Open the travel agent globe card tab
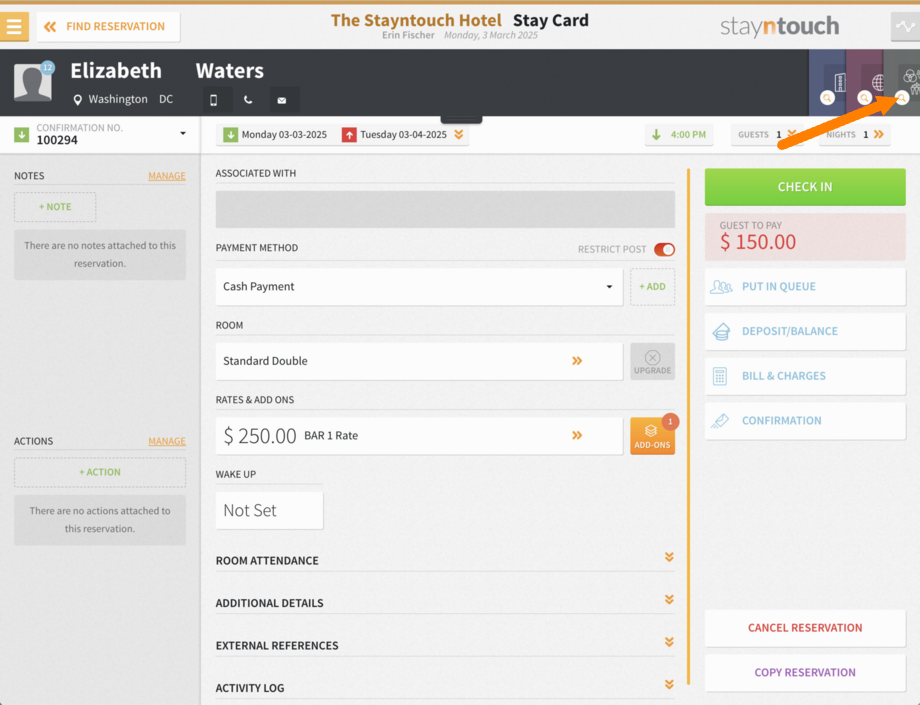The height and width of the screenshot is (705, 920). 865,83
